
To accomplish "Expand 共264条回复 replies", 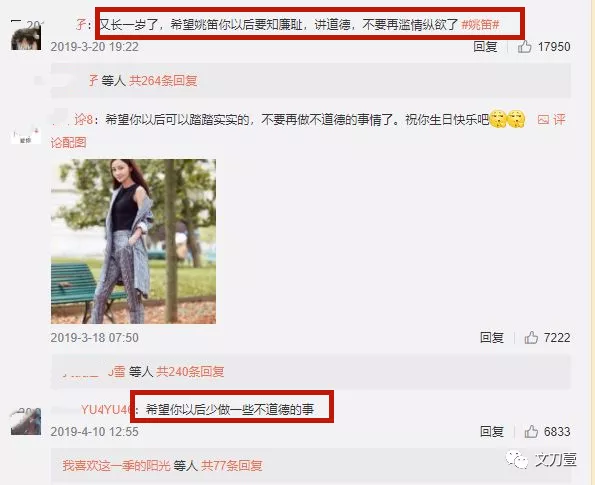I will coord(163,80).
